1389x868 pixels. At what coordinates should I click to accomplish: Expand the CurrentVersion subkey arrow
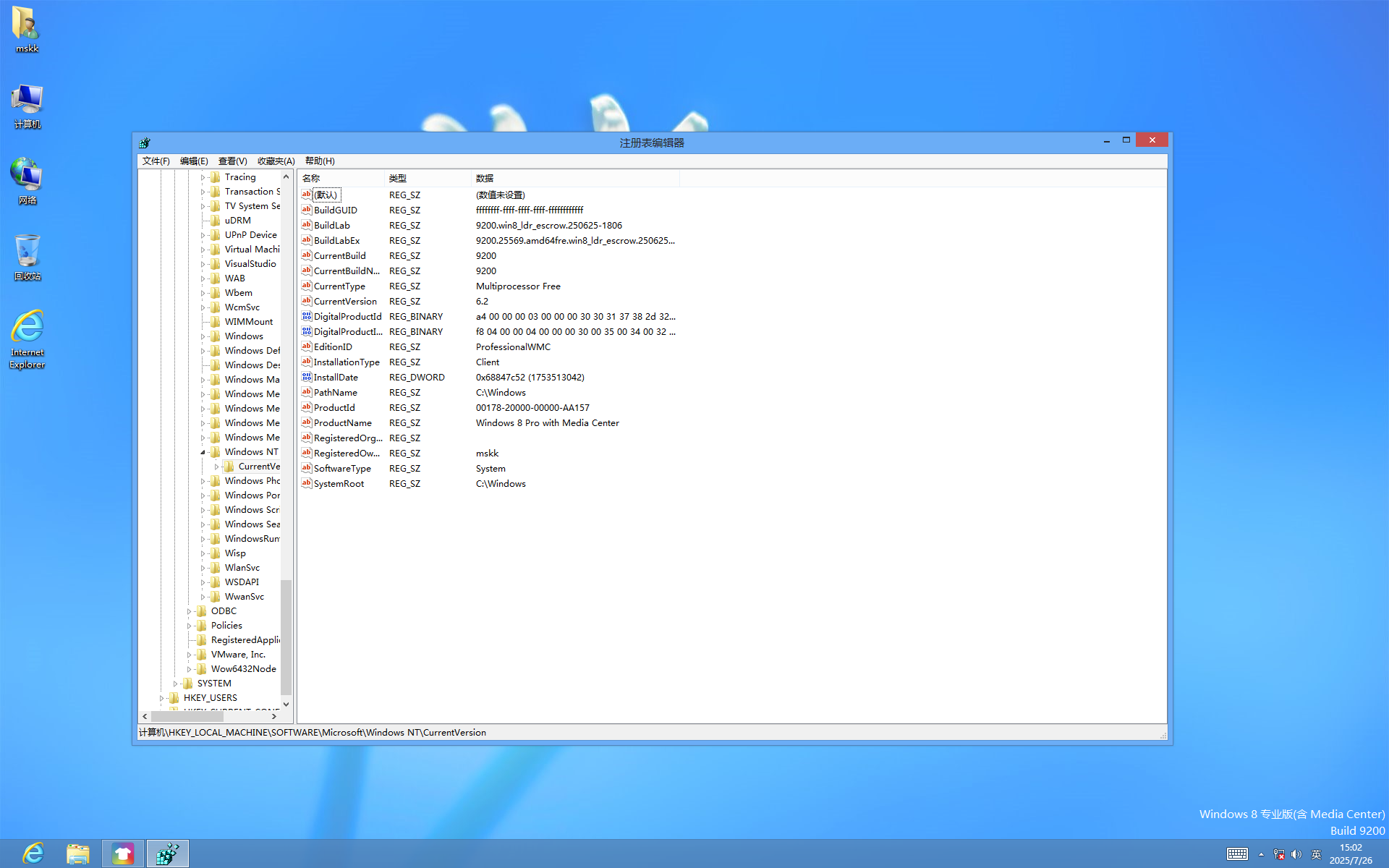point(216,467)
